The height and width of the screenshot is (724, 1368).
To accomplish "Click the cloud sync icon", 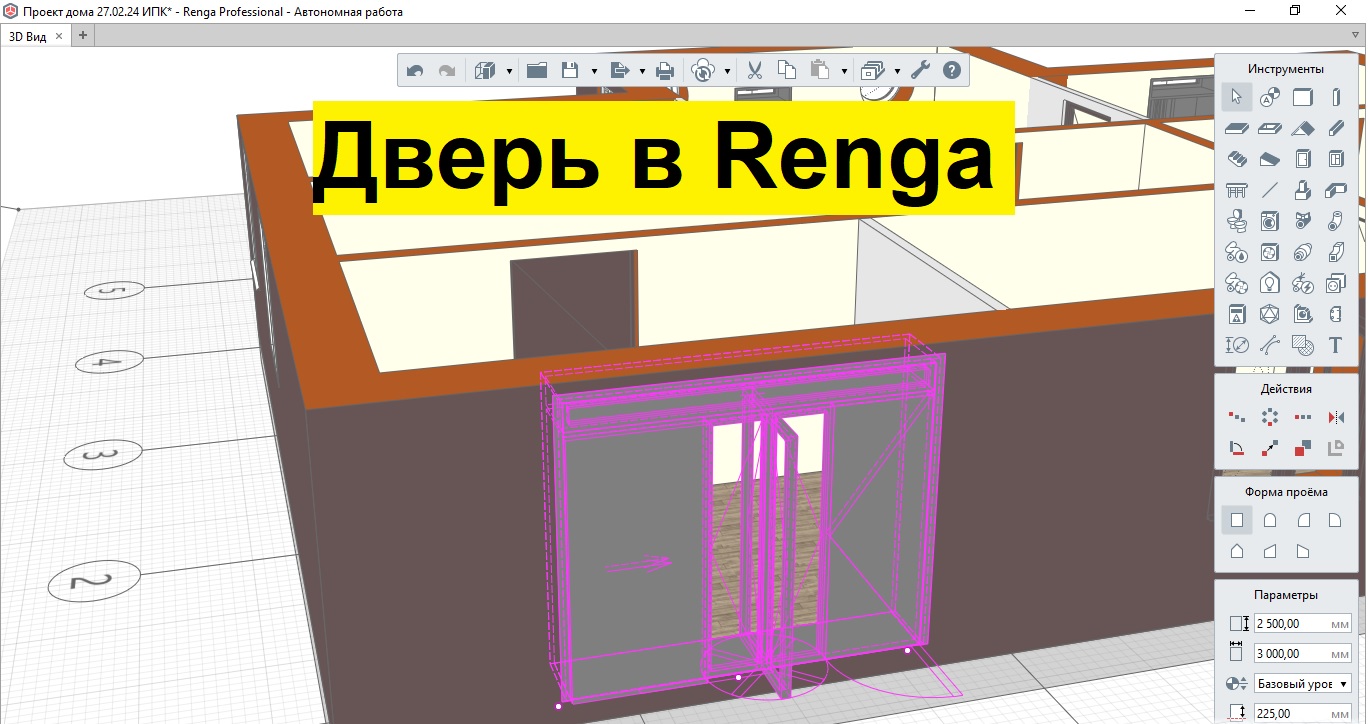I will tap(704, 71).
